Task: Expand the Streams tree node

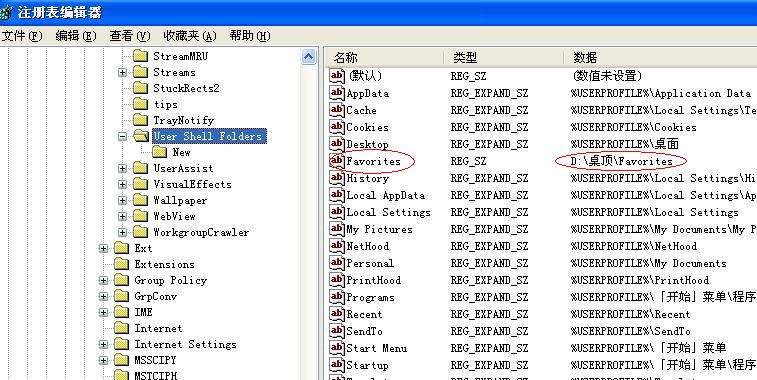Action: tap(123, 72)
